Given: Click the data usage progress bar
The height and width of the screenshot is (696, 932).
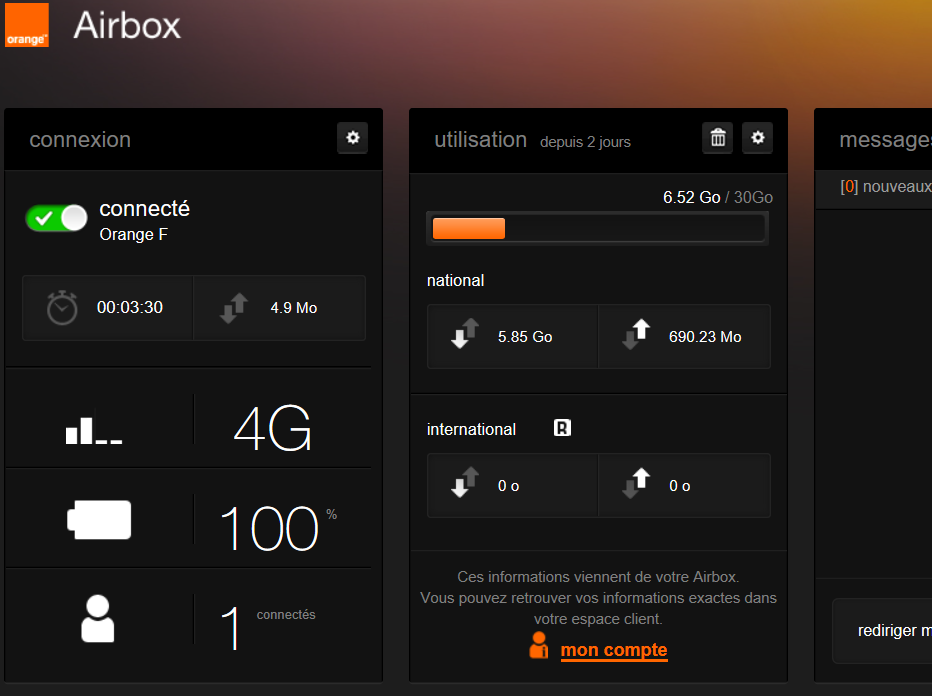Looking at the screenshot, I should [598, 228].
